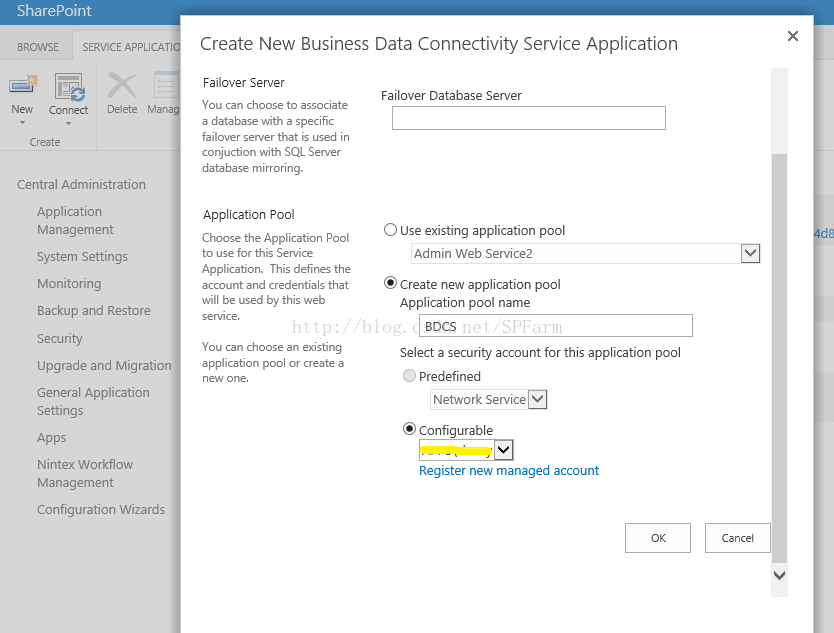Click the Application pool name field
Image resolution: width=834 pixels, height=633 pixels.
coord(556,326)
